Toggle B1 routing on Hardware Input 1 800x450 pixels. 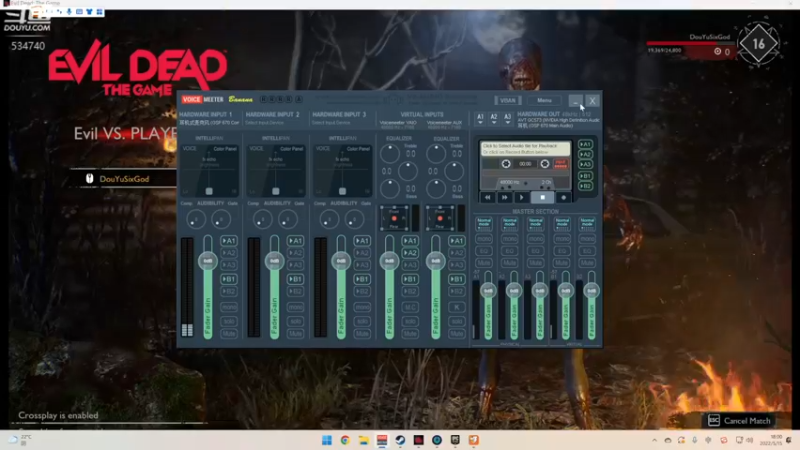coord(229,279)
